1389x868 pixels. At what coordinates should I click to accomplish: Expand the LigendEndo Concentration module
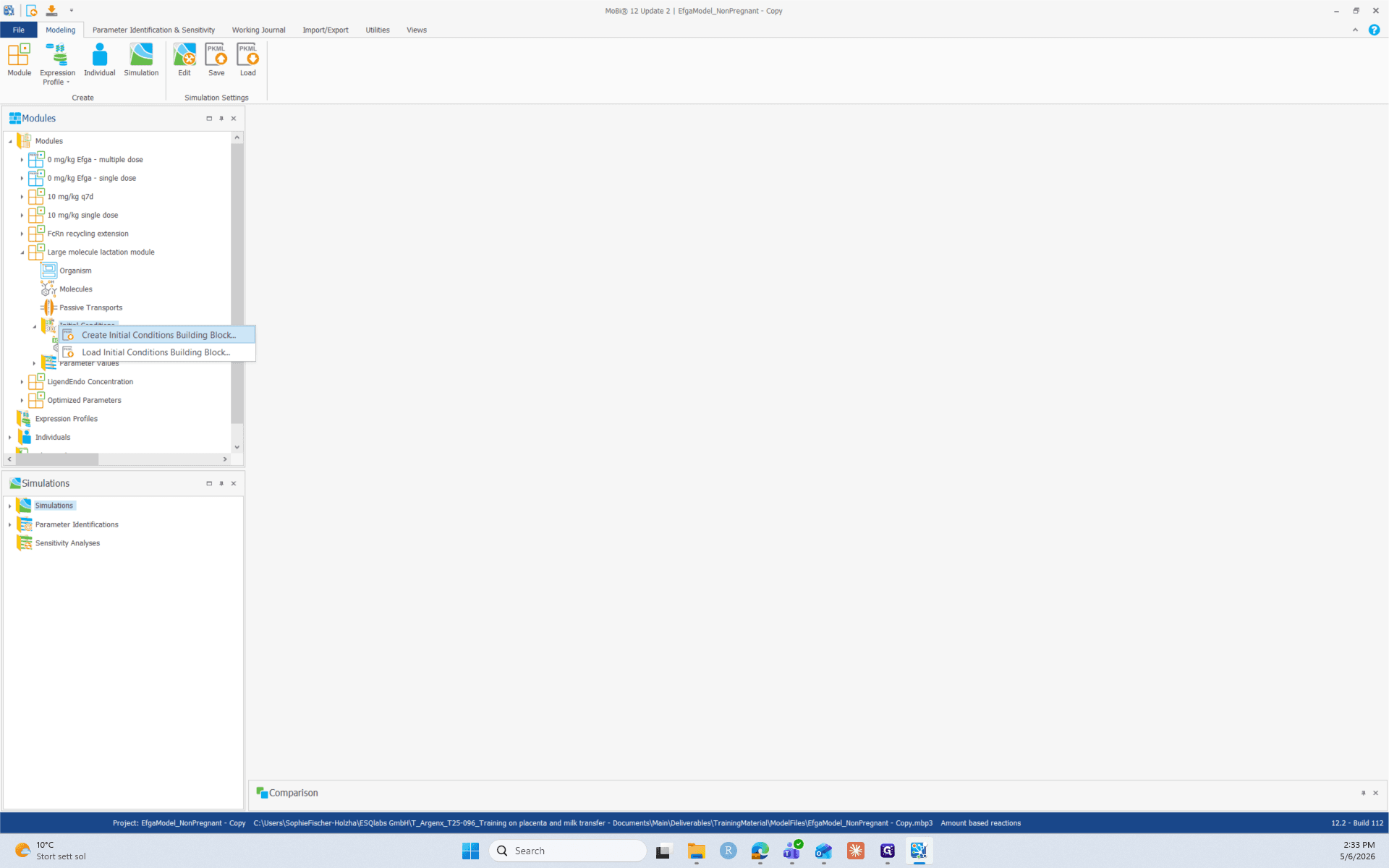pos(22,382)
